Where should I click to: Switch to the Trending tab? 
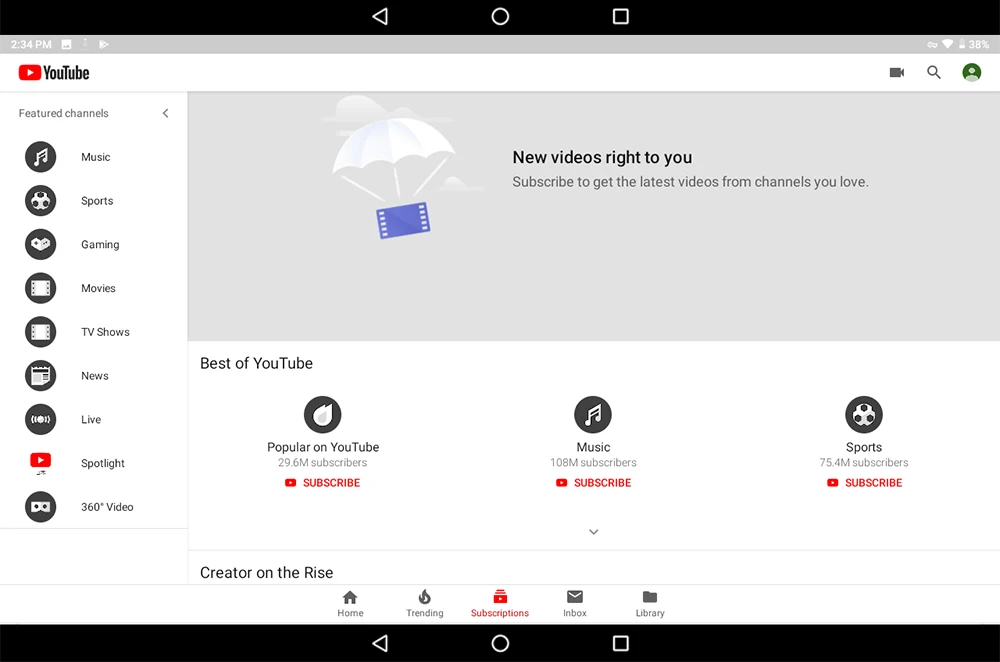tap(425, 603)
